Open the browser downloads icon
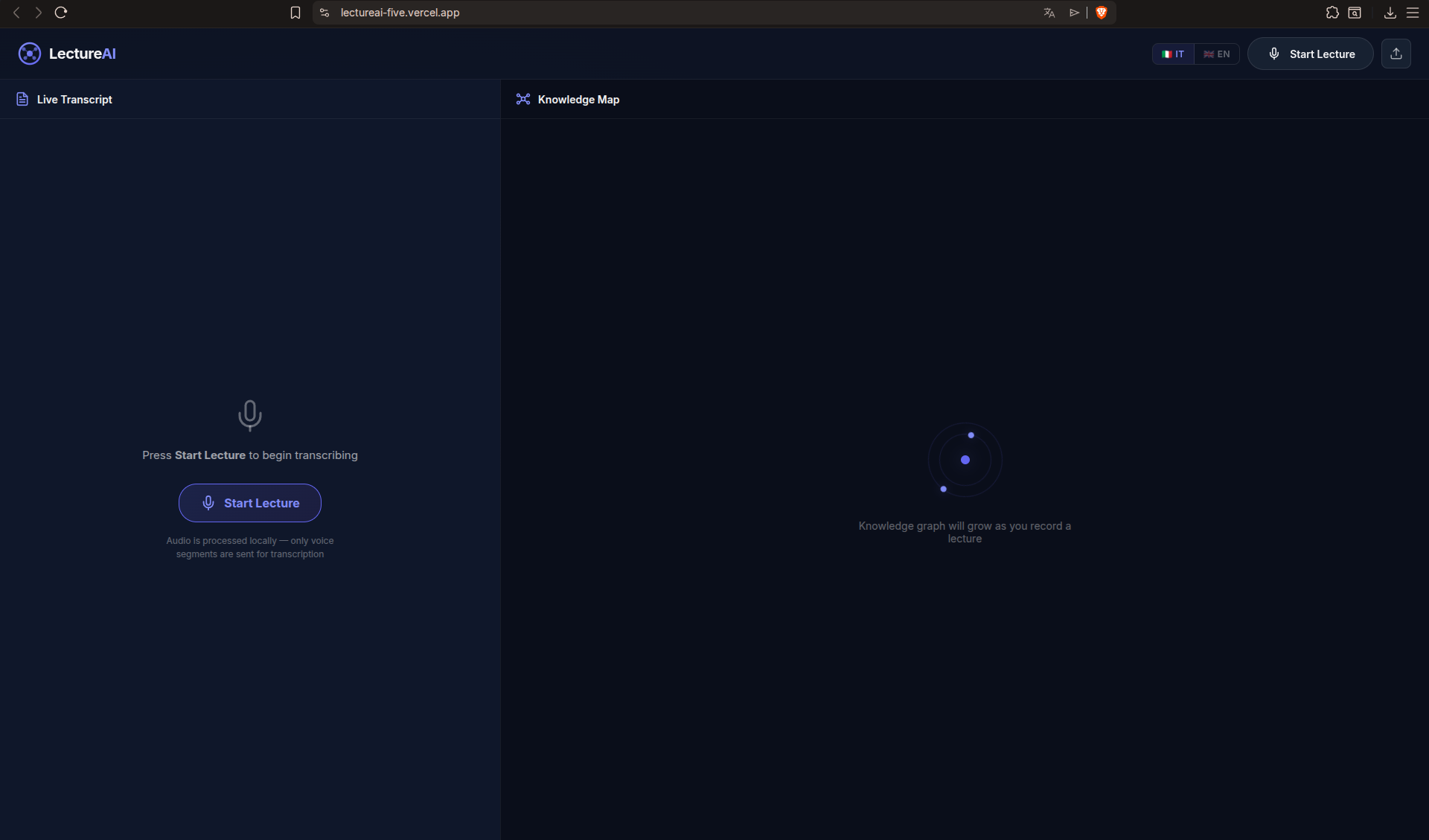This screenshot has height=840, width=1429. tap(1390, 13)
